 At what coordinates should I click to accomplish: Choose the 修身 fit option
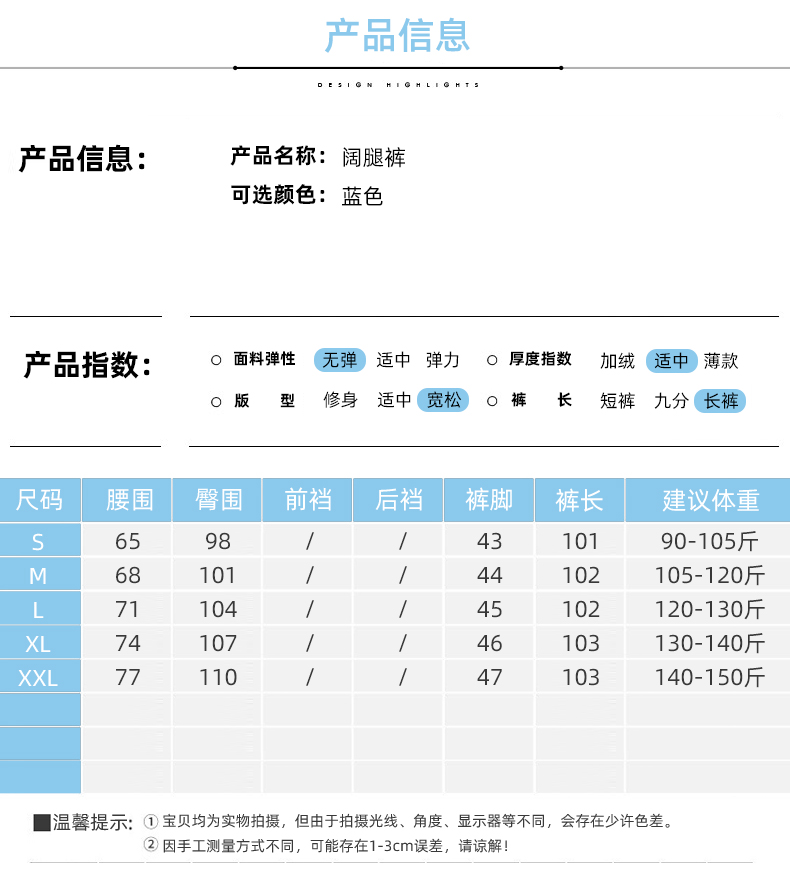(341, 400)
